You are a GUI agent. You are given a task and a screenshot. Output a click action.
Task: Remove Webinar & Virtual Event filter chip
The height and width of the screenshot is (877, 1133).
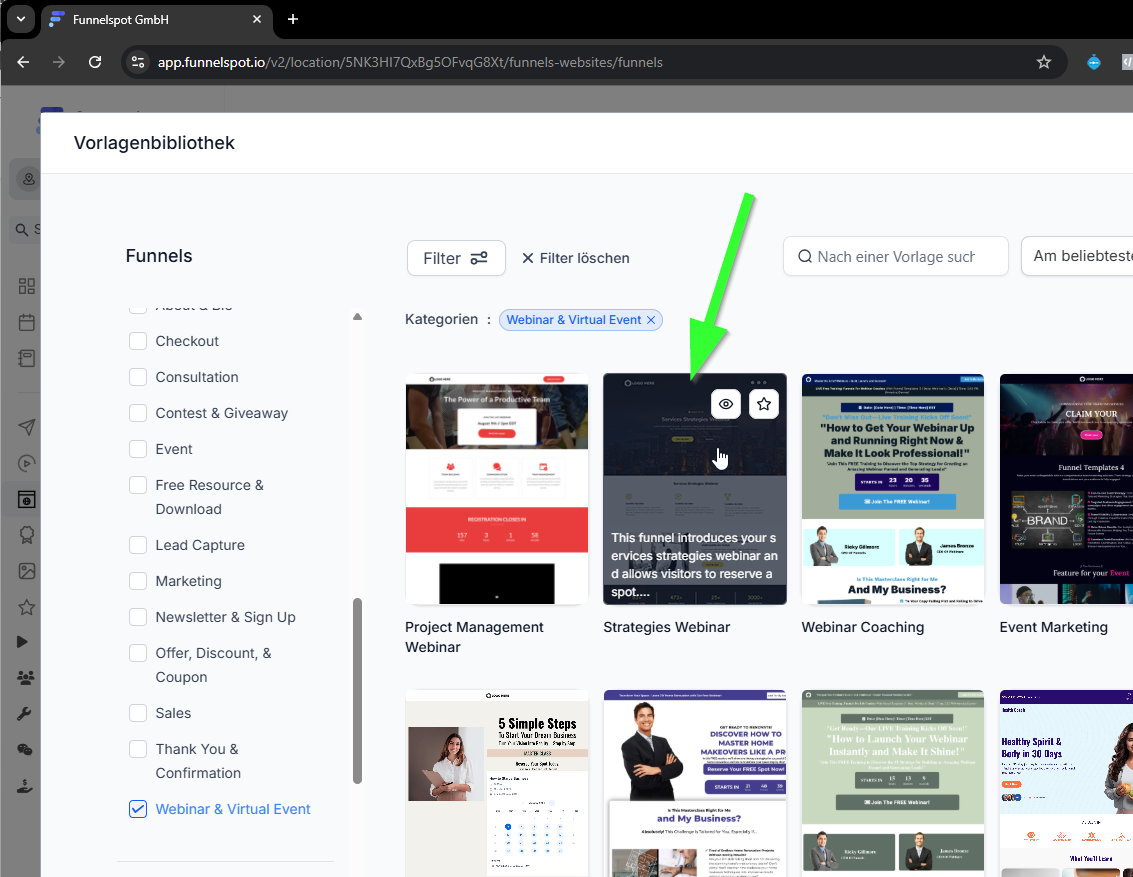click(650, 320)
